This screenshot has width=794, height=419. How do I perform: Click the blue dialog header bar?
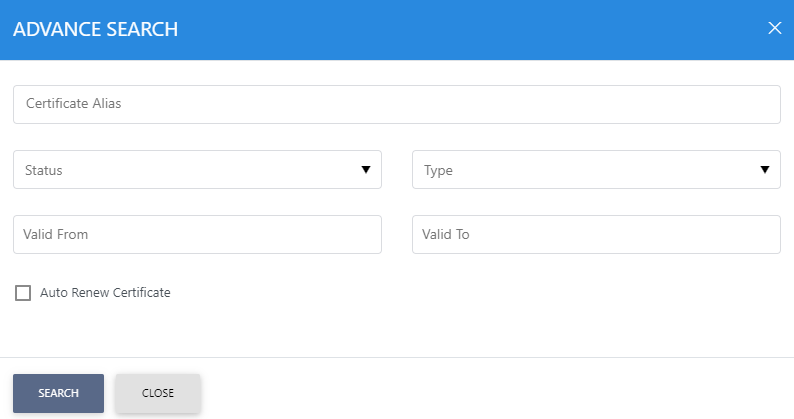pos(450,29)
